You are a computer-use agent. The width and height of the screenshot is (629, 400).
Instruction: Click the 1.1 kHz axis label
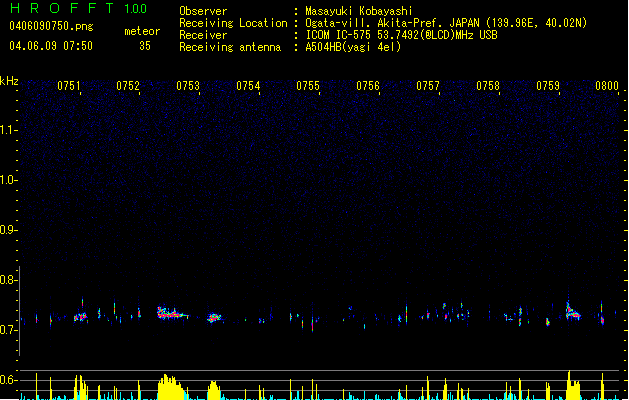pos(8,130)
